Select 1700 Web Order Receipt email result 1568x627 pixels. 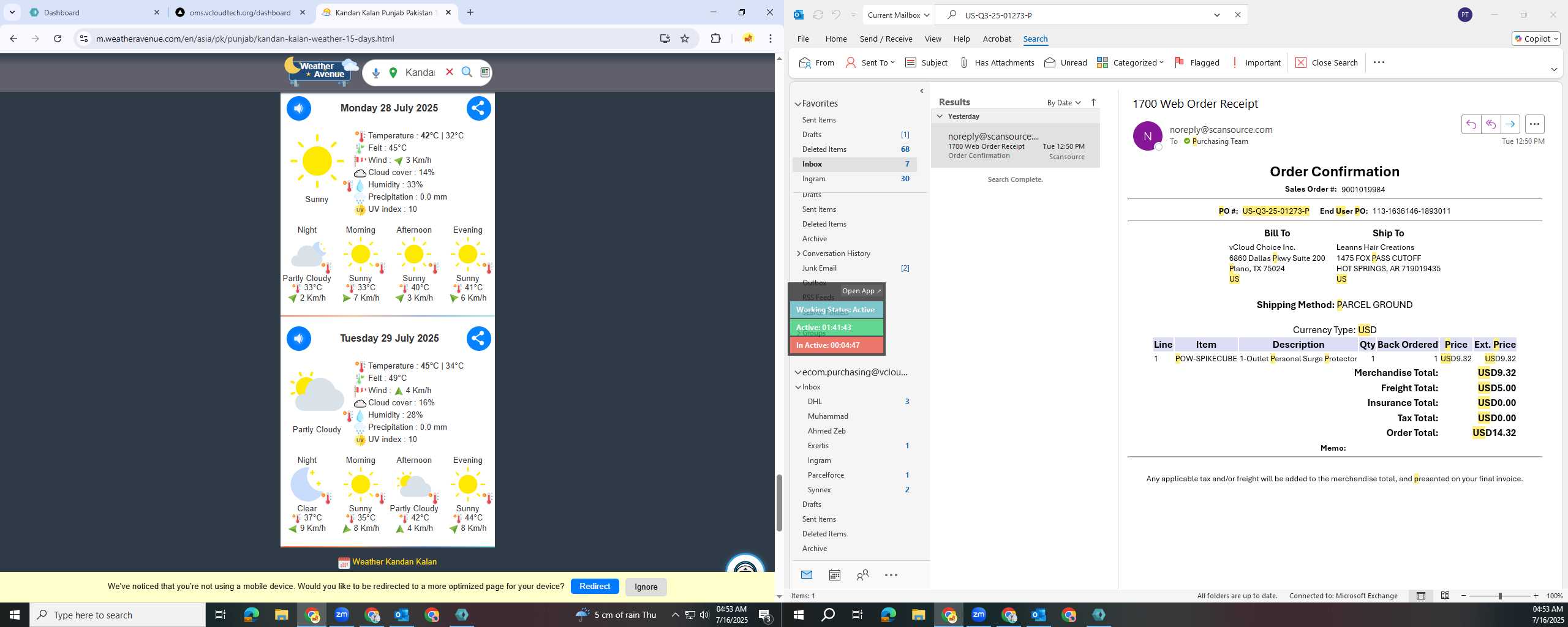click(x=1015, y=146)
